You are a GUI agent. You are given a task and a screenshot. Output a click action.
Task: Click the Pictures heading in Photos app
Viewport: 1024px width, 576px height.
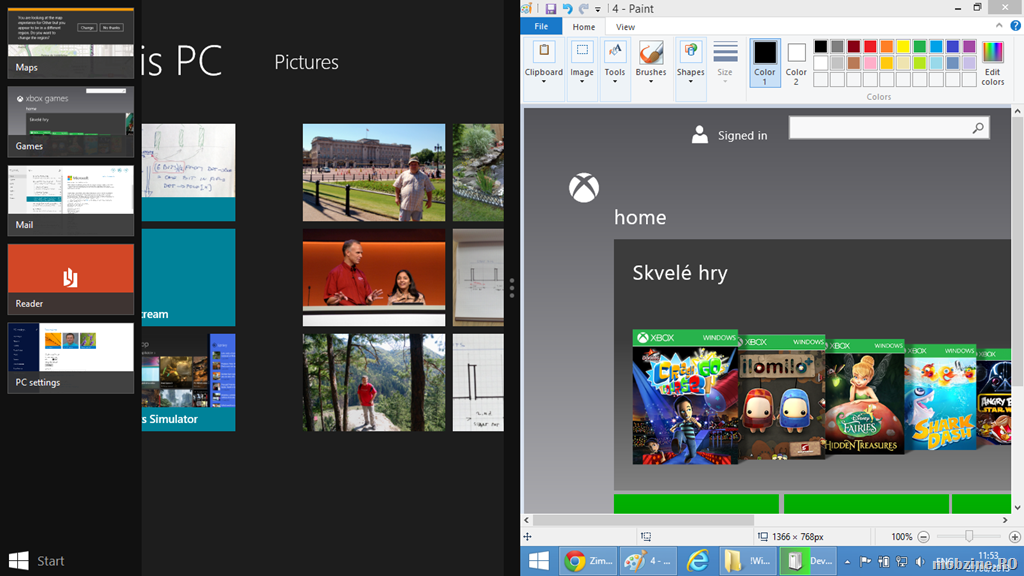[306, 62]
